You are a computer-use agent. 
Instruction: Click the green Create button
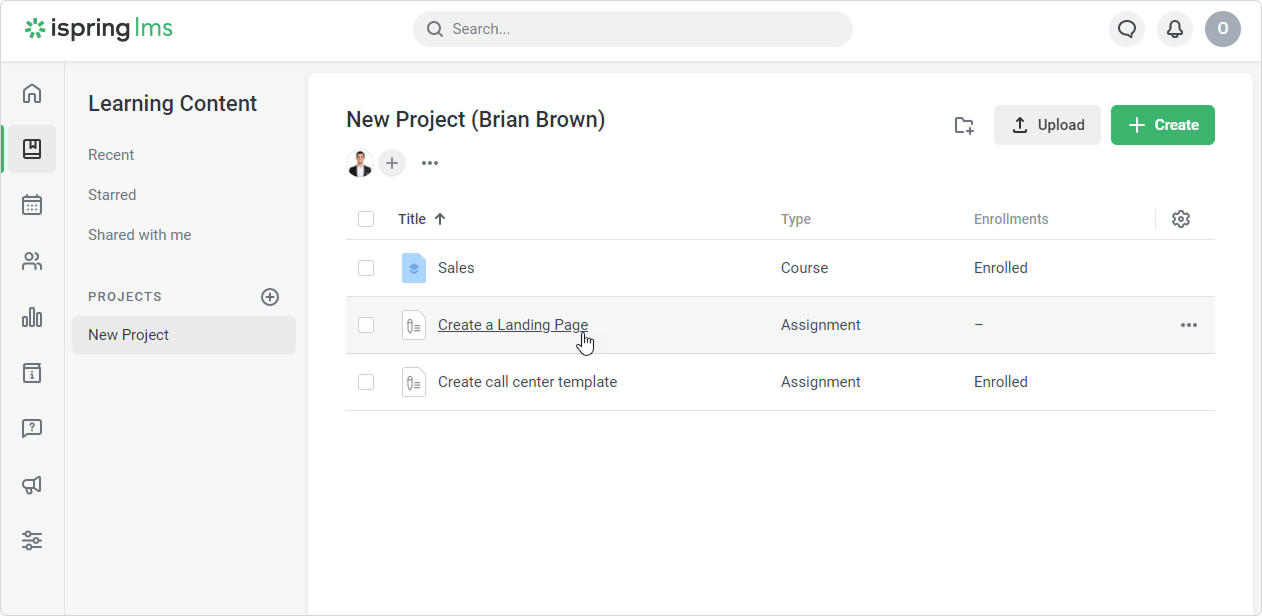pyautogui.click(x=1162, y=125)
